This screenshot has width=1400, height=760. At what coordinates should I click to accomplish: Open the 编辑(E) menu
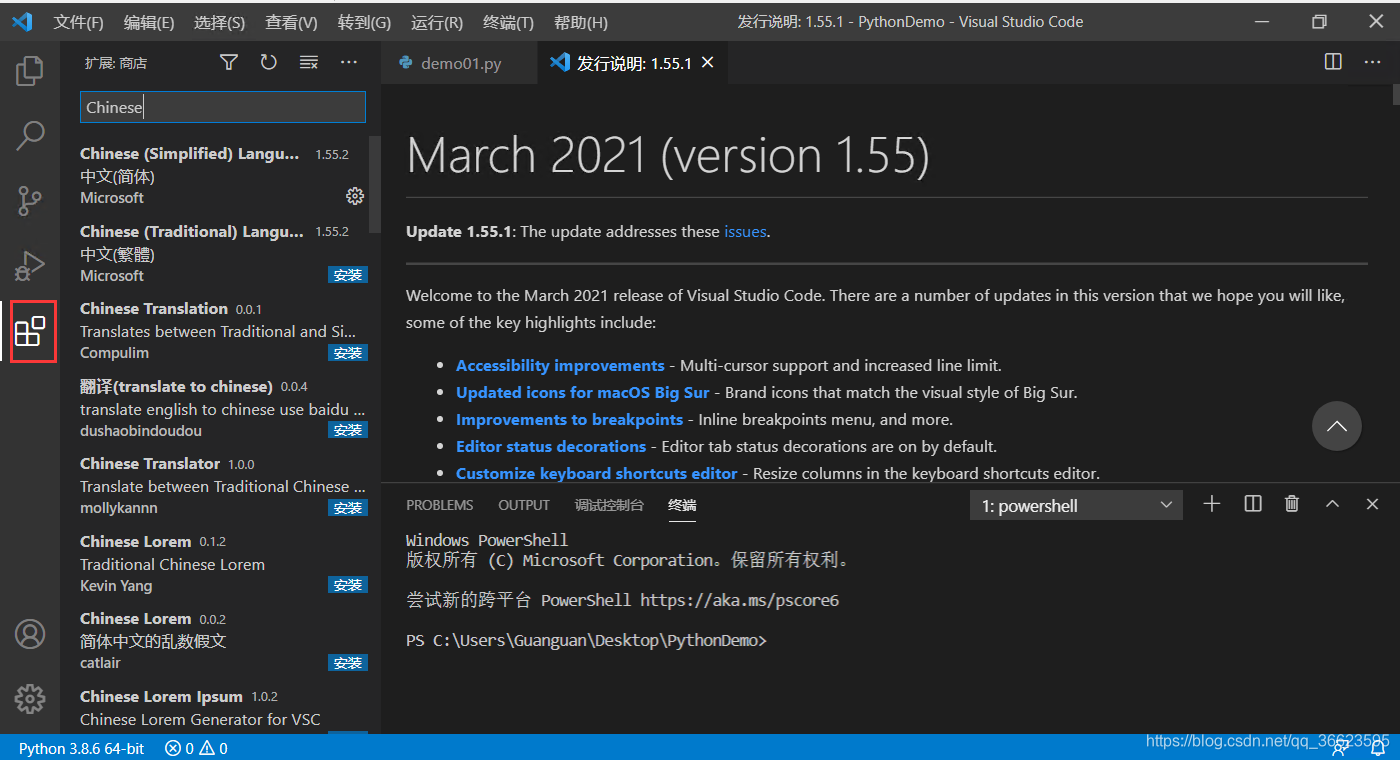(149, 22)
